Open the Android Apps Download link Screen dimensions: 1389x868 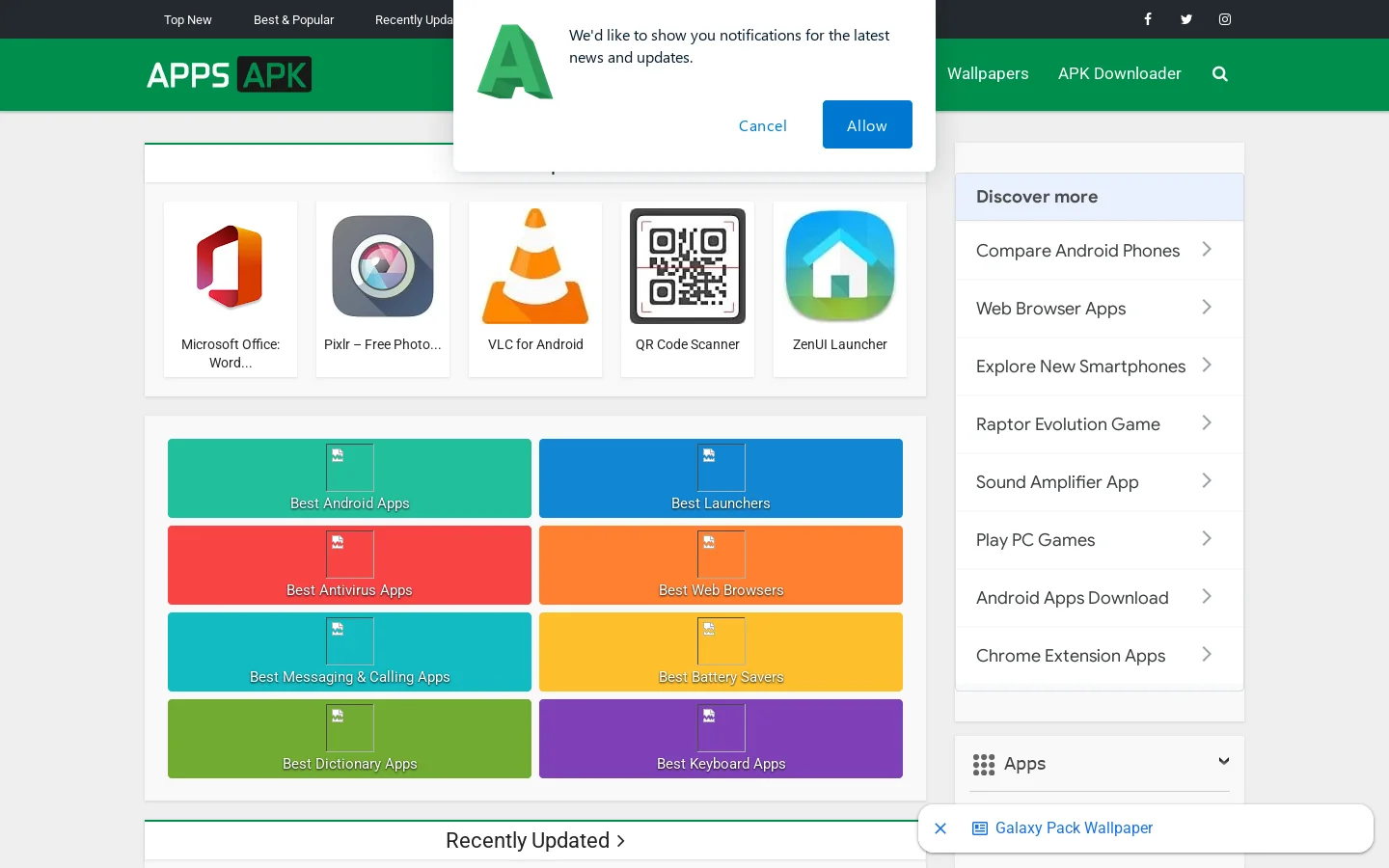click(1072, 598)
